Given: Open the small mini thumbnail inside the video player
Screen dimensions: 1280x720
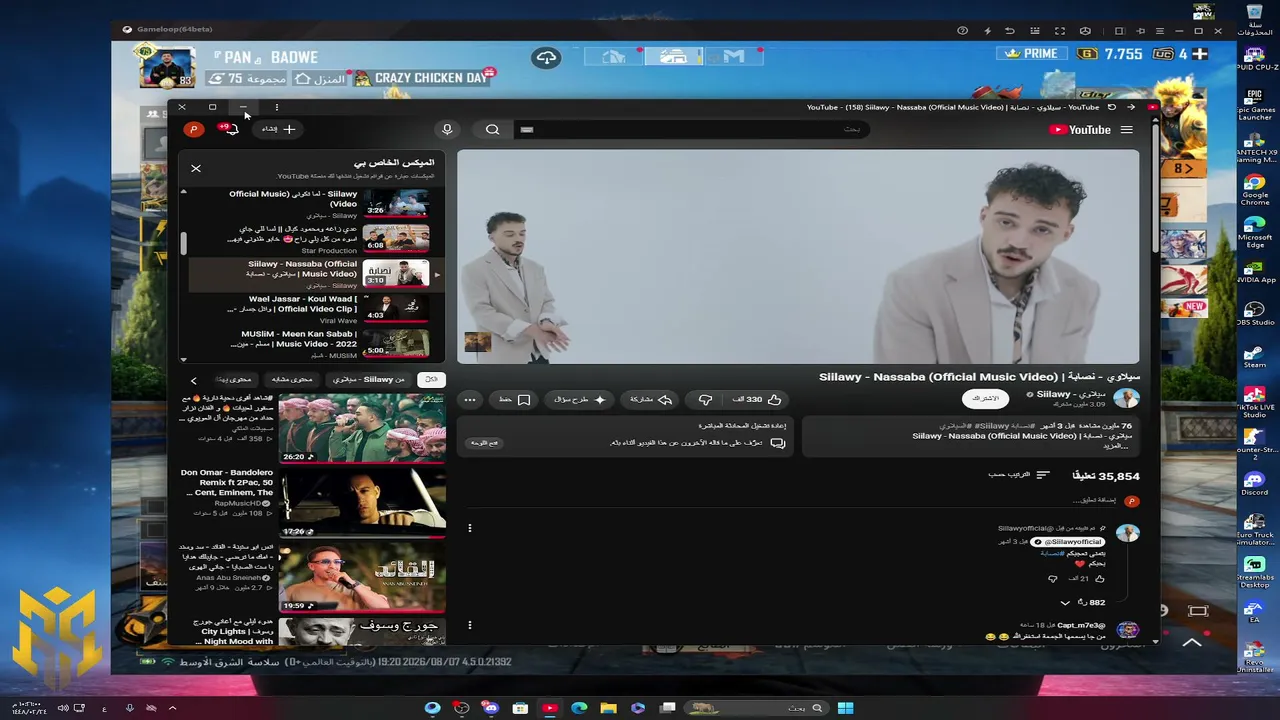Looking at the screenshot, I should [x=477, y=342].
